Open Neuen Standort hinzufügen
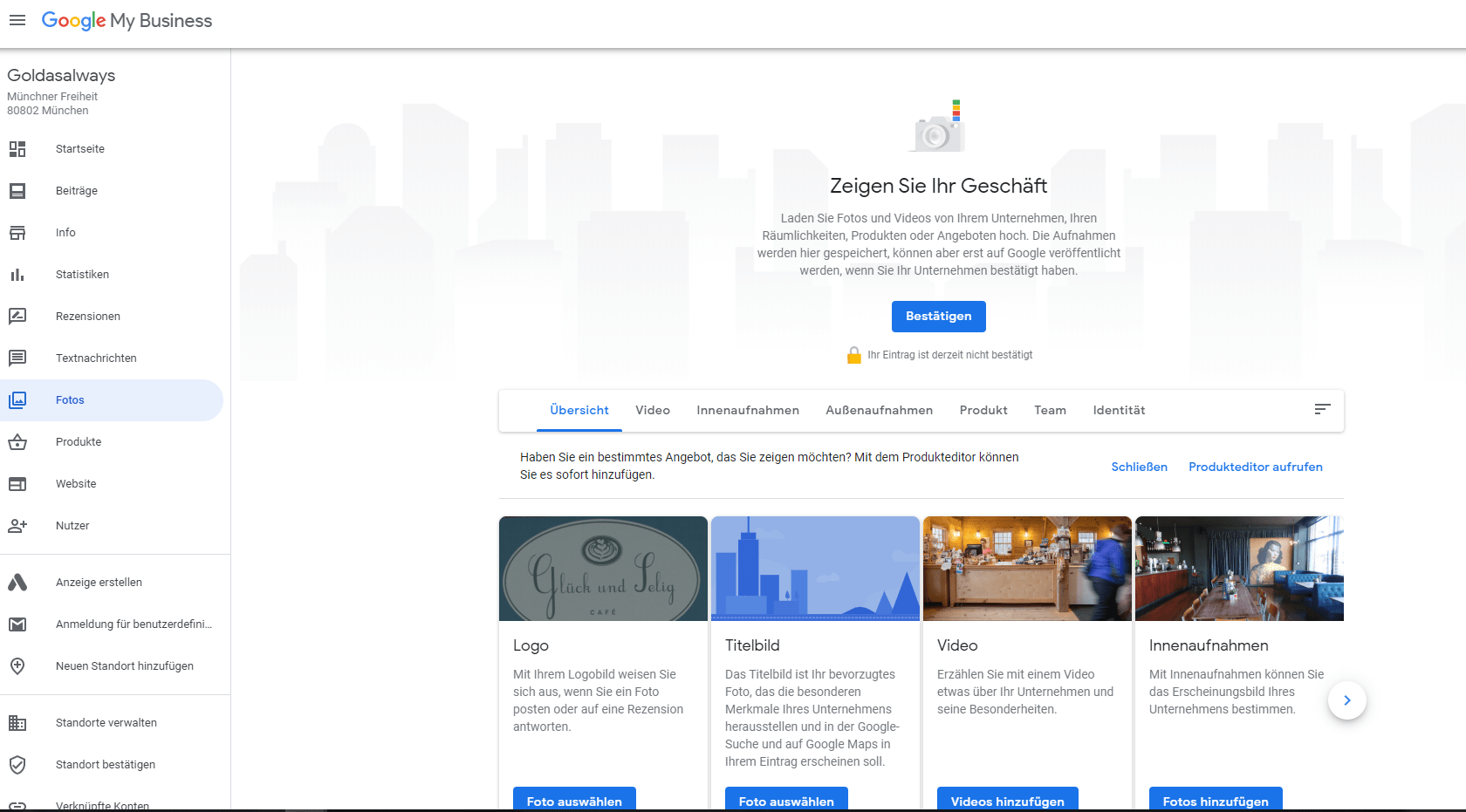The width and height of the screenshot is (1466, 812). (112, 666)
